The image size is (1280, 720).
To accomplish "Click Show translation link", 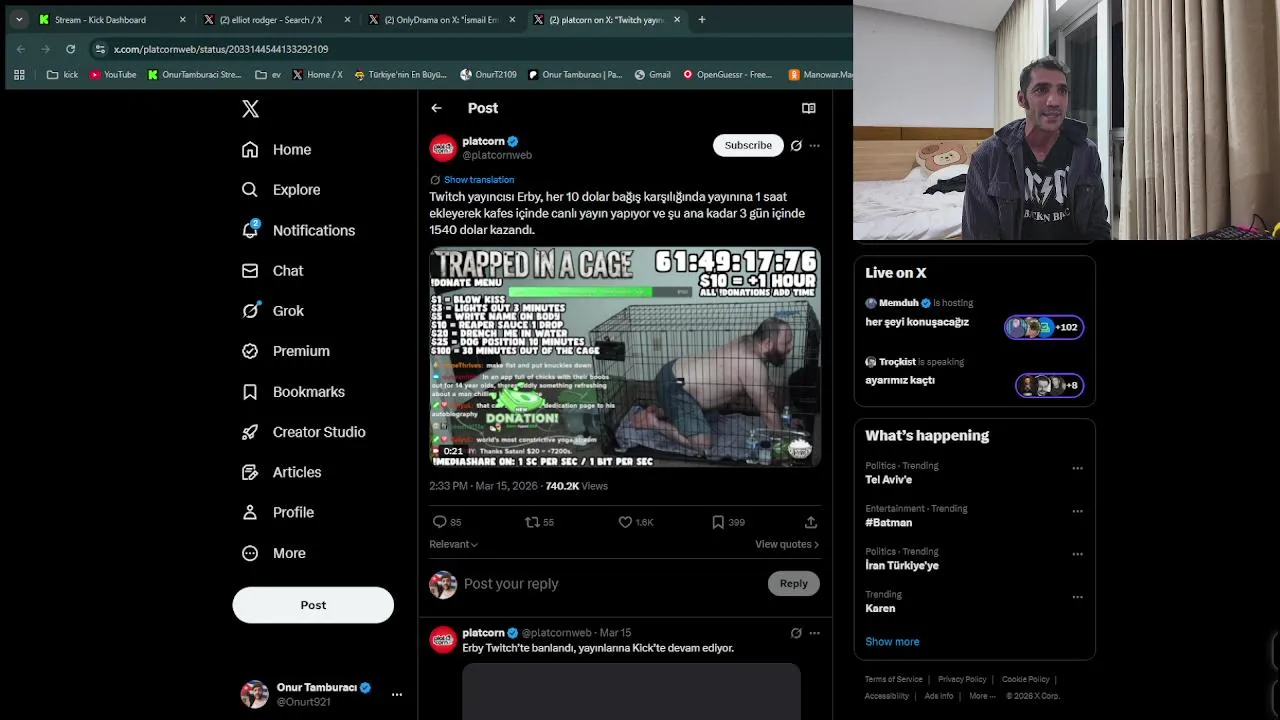I will click(479, 180).
